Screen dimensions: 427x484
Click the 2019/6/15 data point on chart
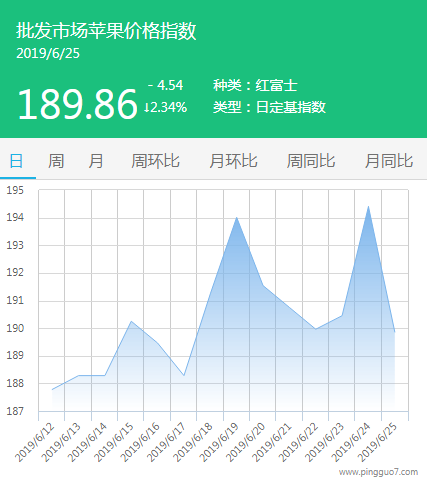(x=131, y=321)
